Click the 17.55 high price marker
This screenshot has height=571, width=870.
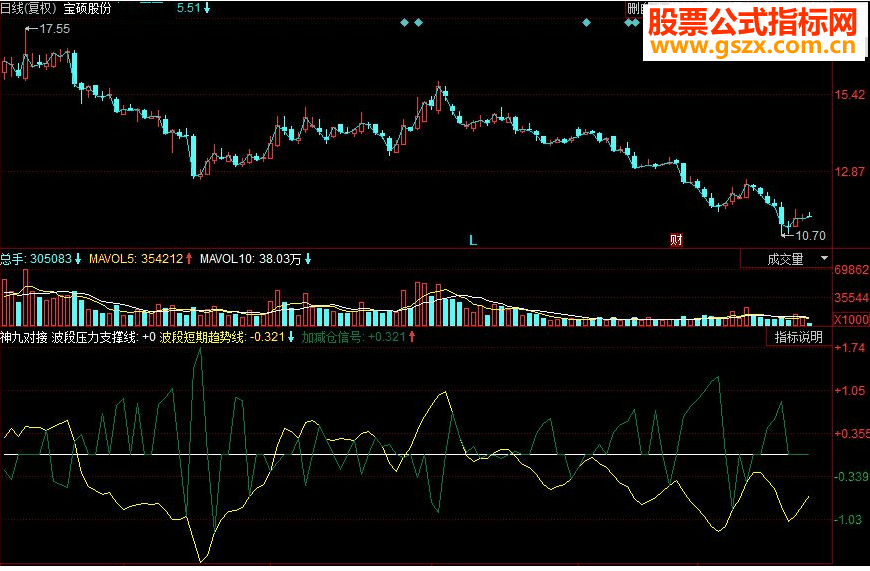pos(48,29)
